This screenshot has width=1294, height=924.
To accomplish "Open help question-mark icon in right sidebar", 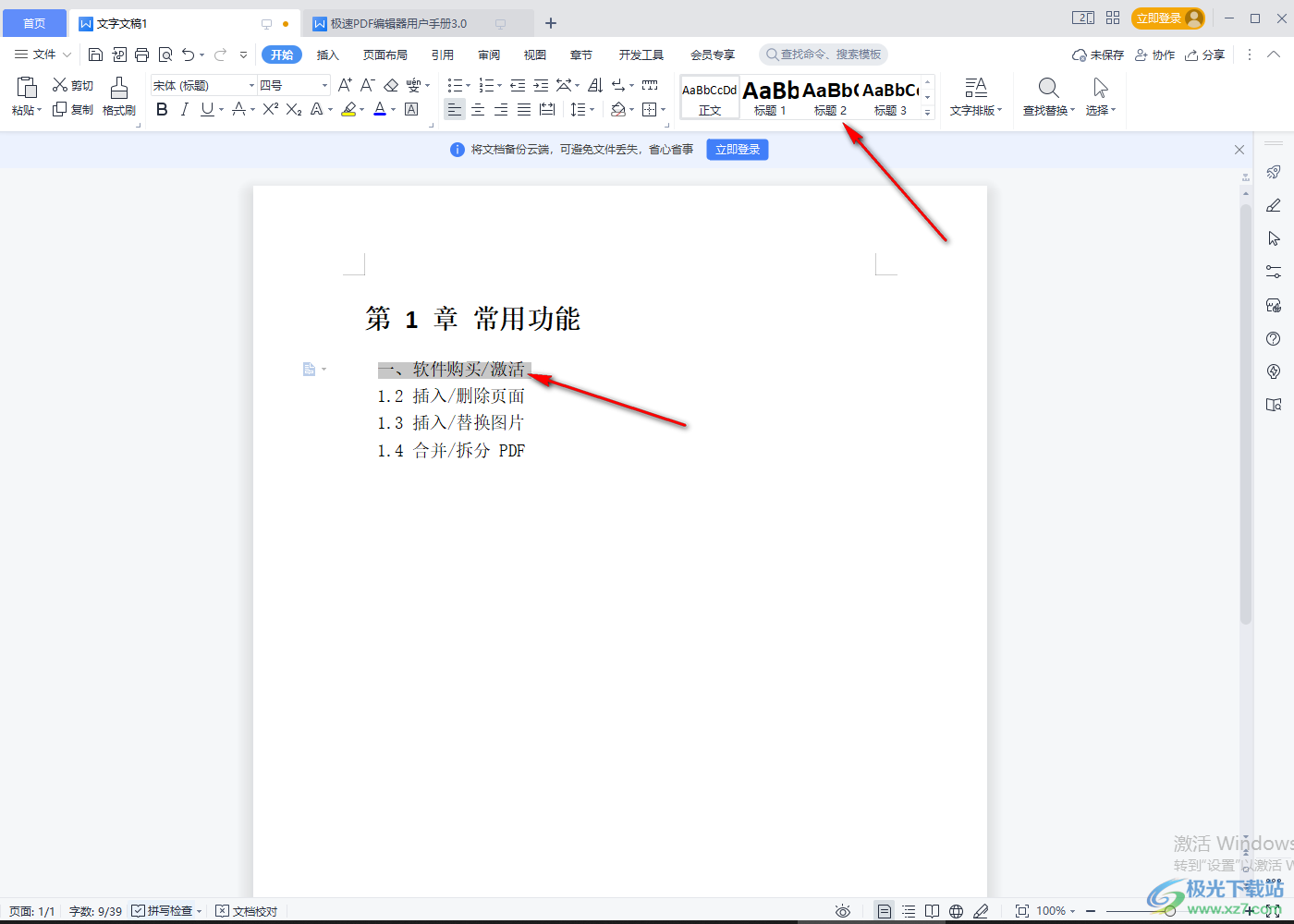I will (1274, 338).
